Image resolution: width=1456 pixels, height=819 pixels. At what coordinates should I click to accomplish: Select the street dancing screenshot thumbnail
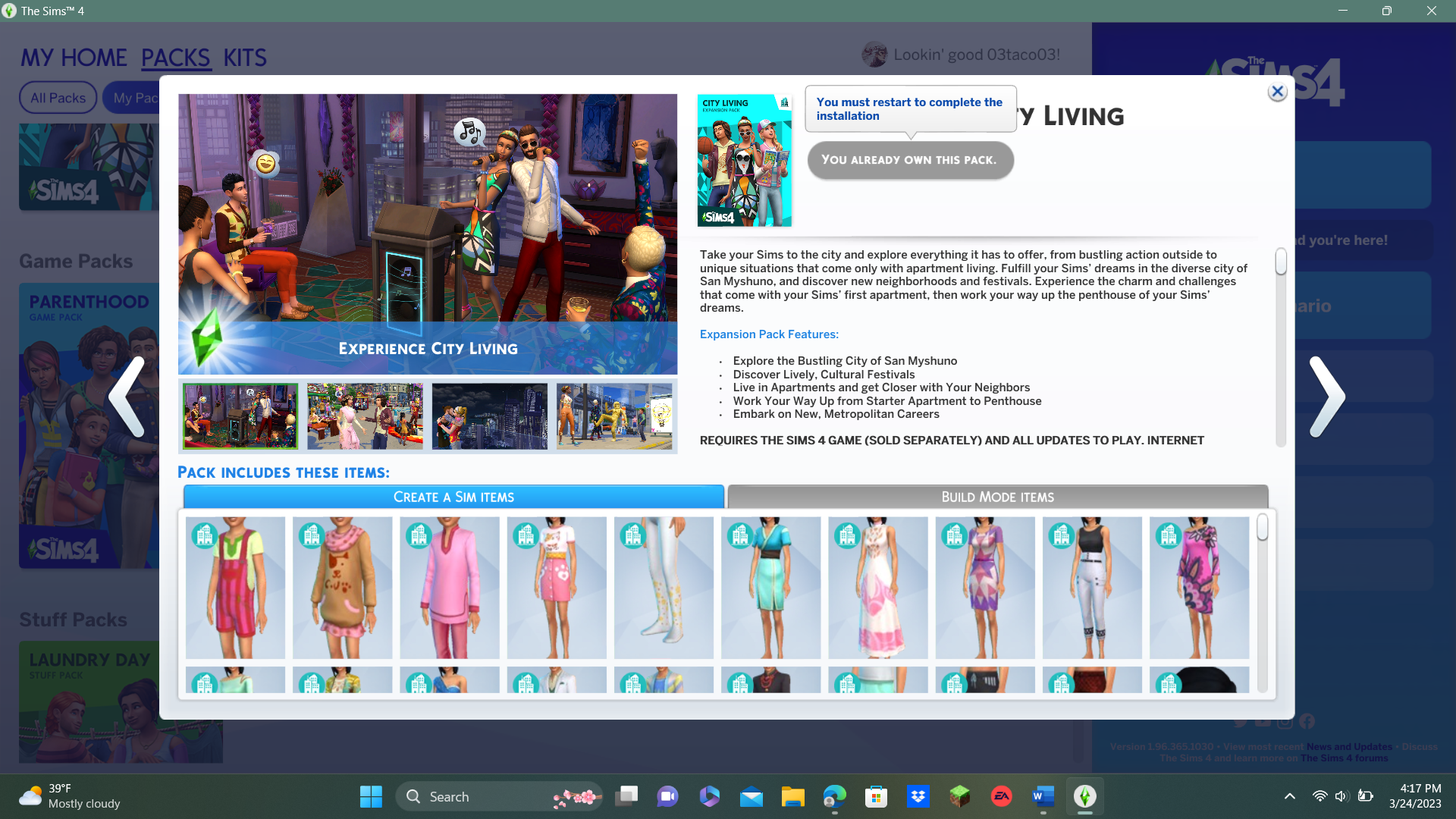[x=613, y=416]
